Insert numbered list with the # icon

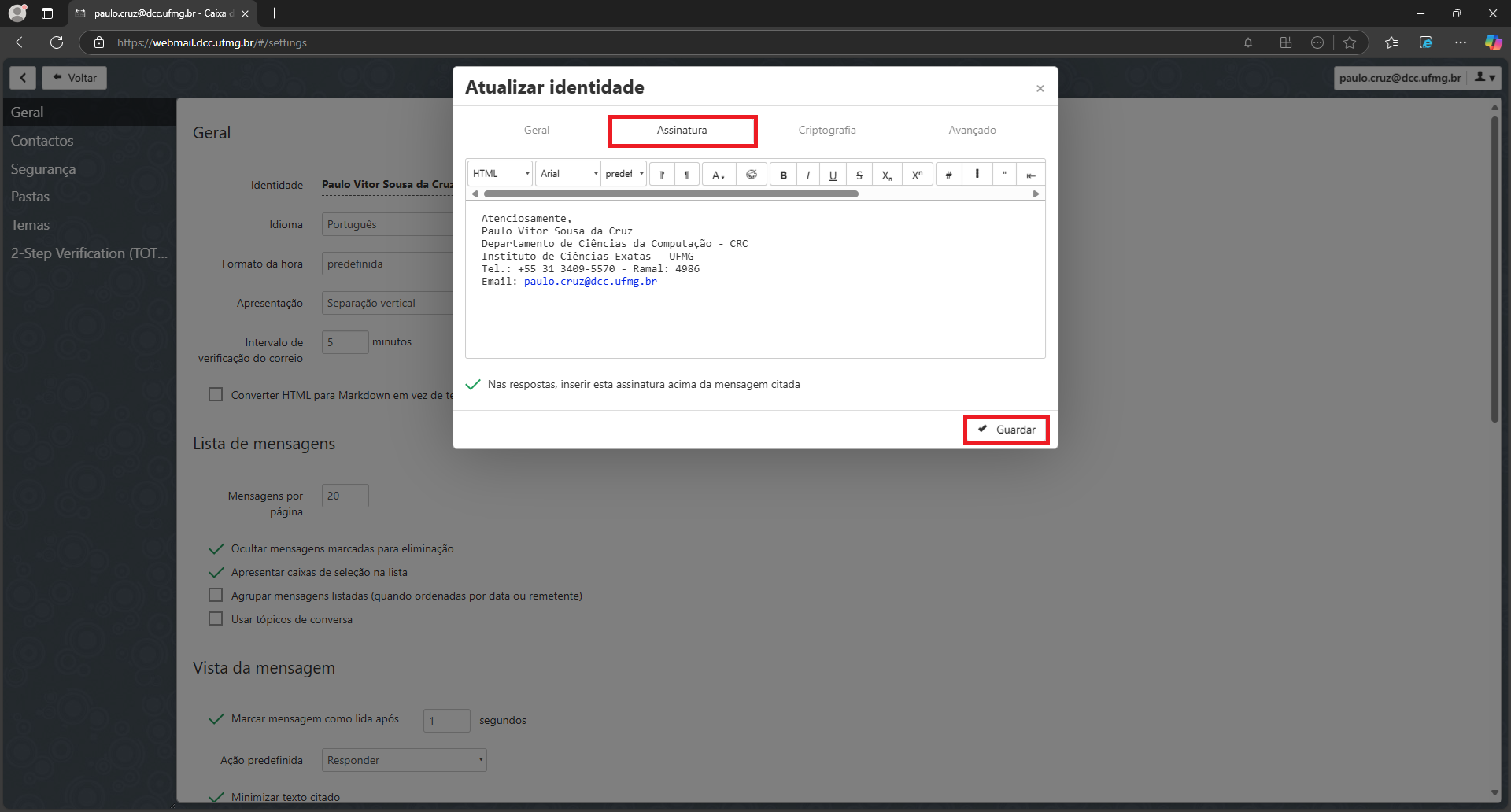948,175
